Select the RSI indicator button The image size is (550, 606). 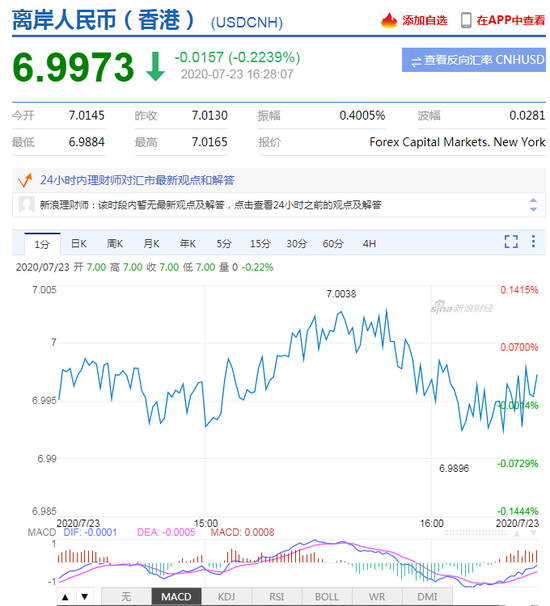(x=277, y=597)
